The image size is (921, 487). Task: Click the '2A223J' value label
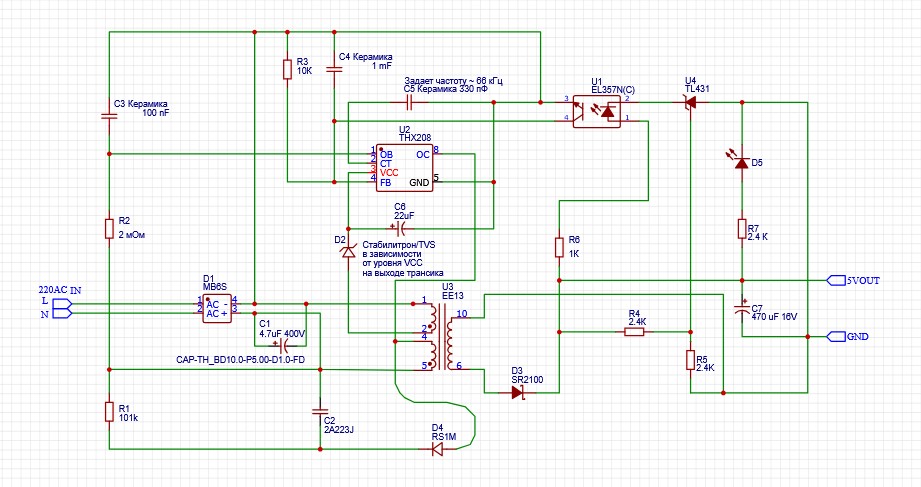point(339,430)
